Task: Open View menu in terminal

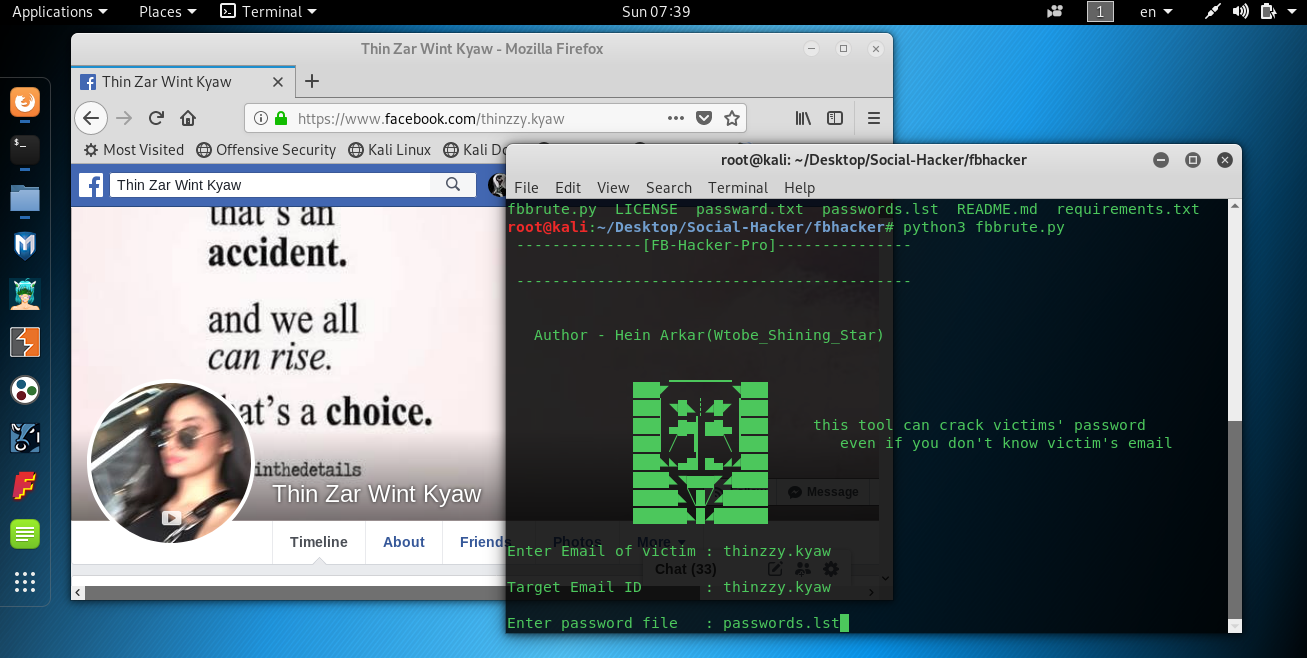Action: (x=613, y=188)
